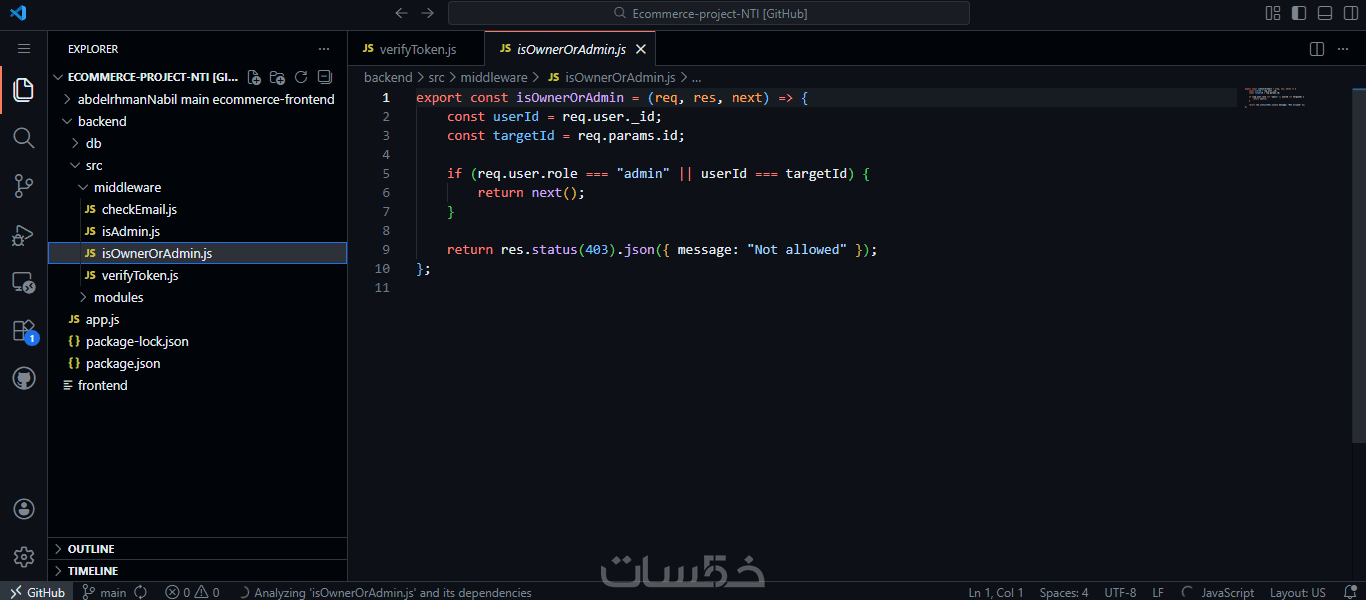This screenshot has width=1366, height=600.
Task: Click isOwnerOrAdmin.js in the breadcrumb
Action: [612, 77]
